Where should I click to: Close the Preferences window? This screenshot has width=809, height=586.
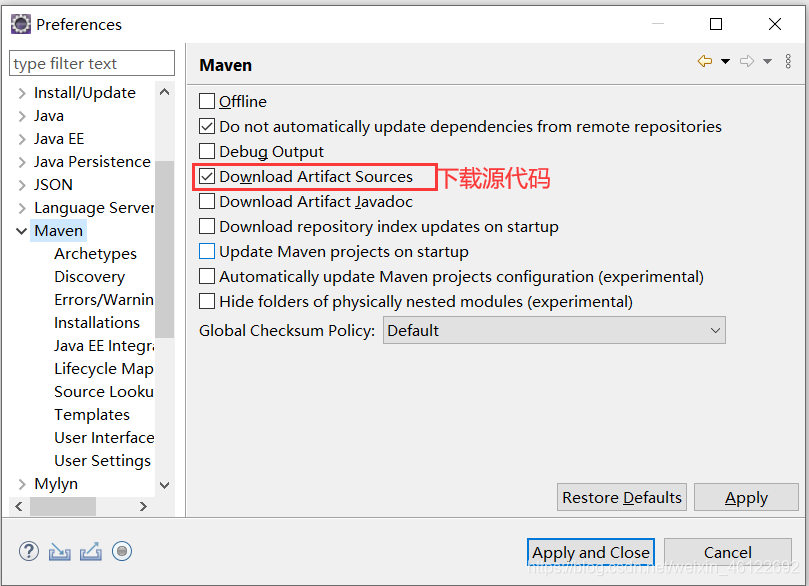point(774,24)
